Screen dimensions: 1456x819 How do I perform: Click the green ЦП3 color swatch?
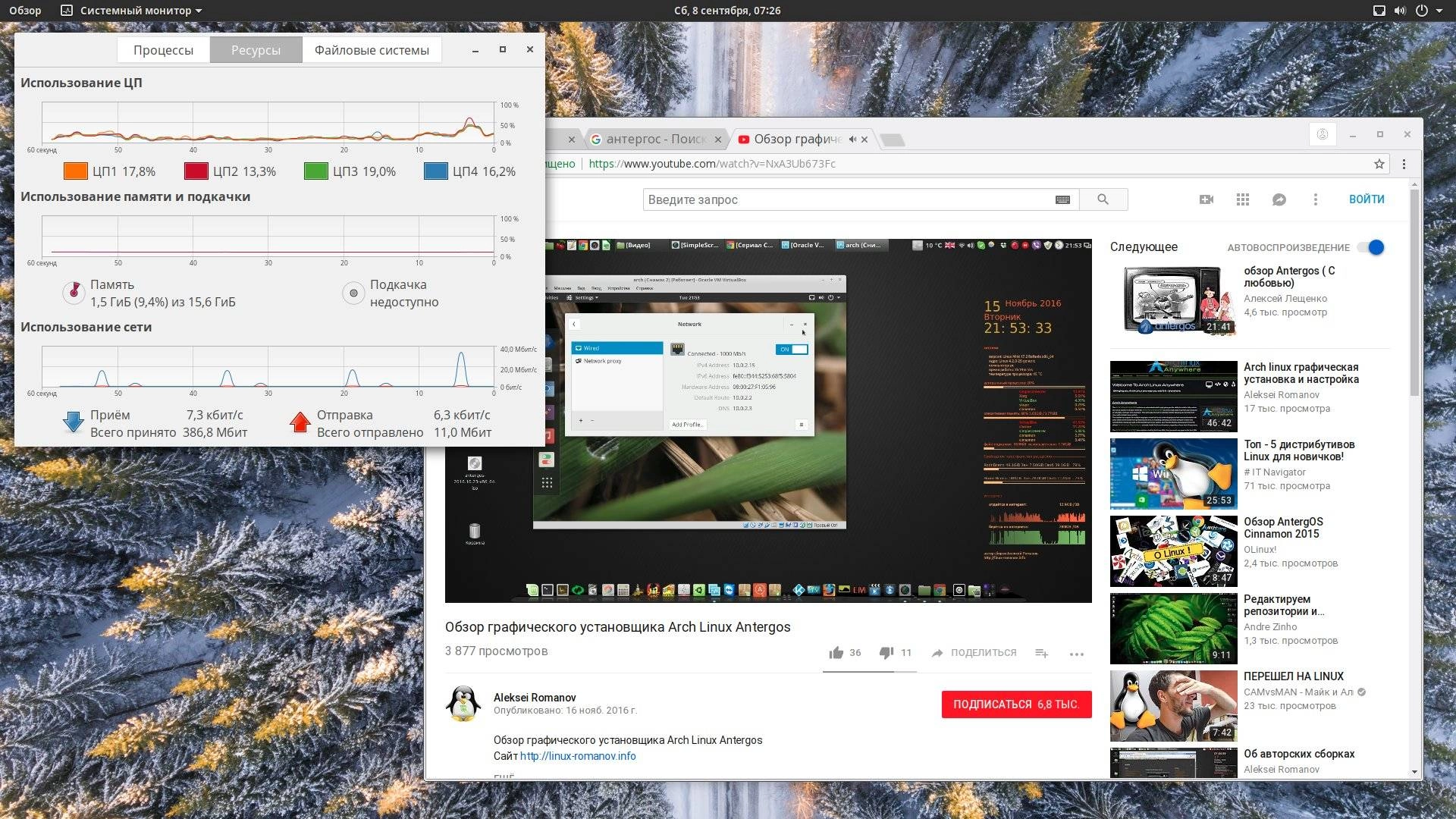click(315, 171)
